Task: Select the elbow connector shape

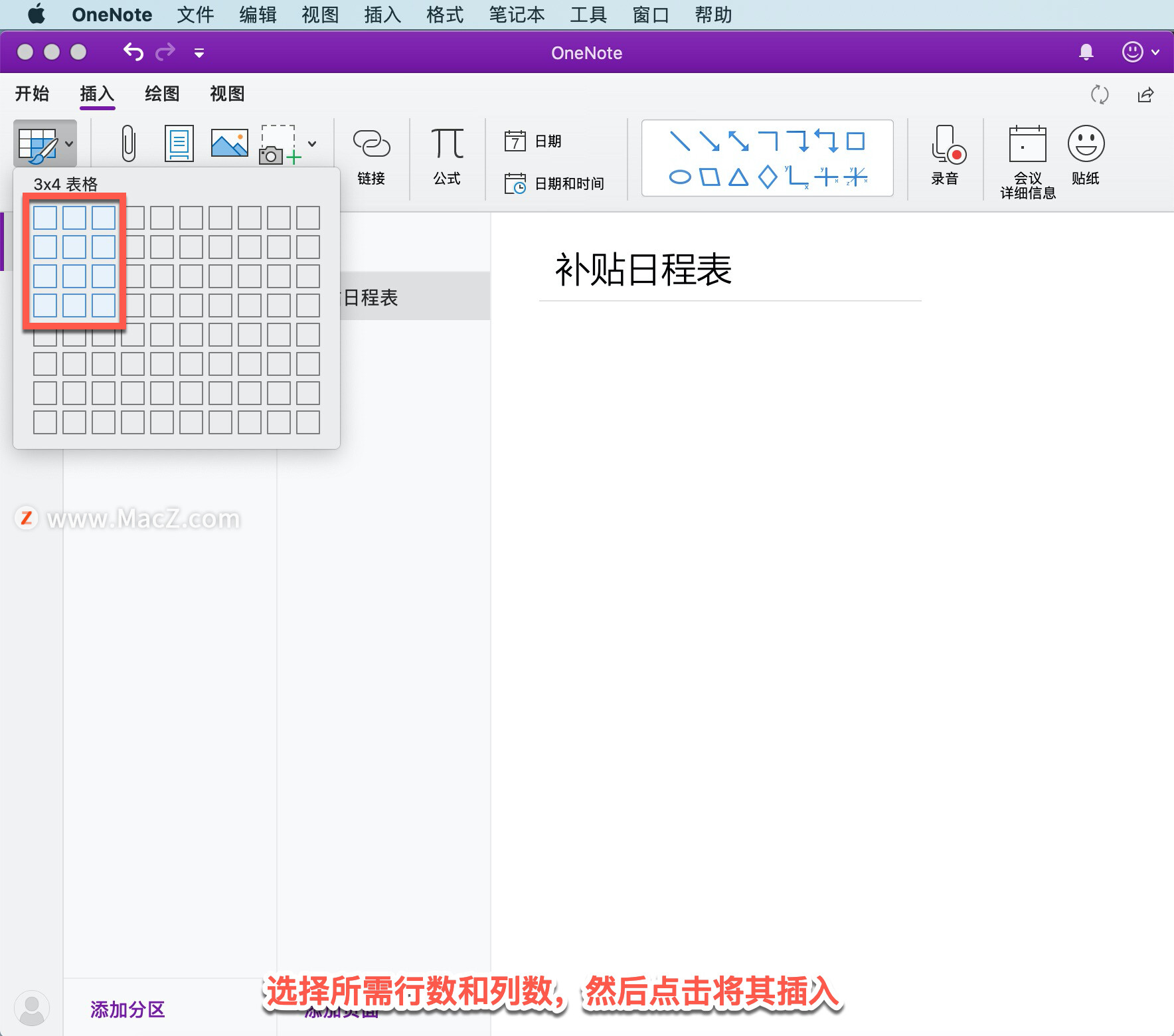Action: [768, 141]
